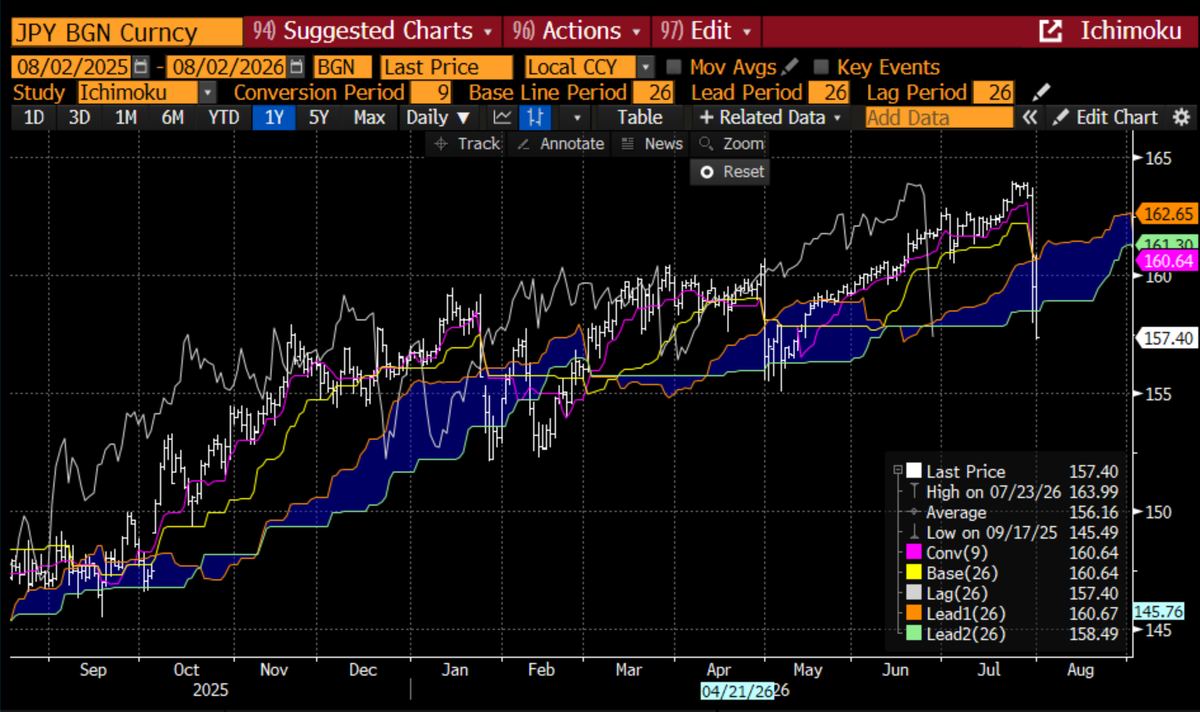Select the 5Y time range tab

click(x=319, y=117)
